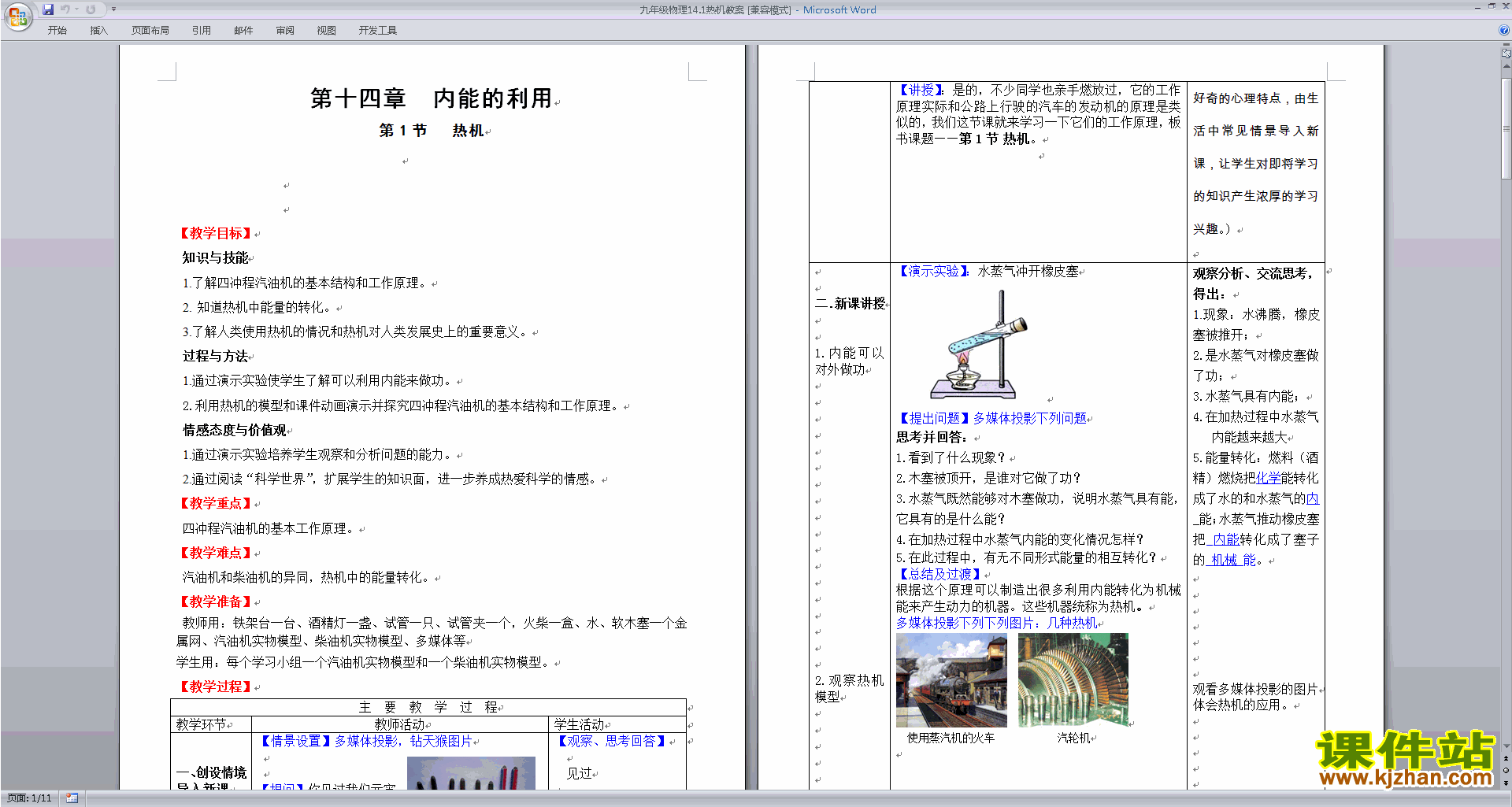Open the Select Browse Object button

click(x=1506, y=771)
